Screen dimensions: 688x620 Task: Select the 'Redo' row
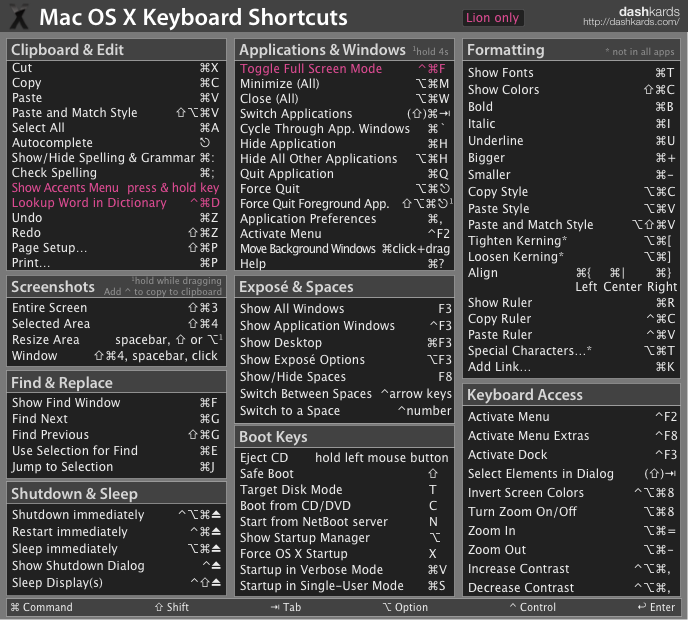pos(116,233)
